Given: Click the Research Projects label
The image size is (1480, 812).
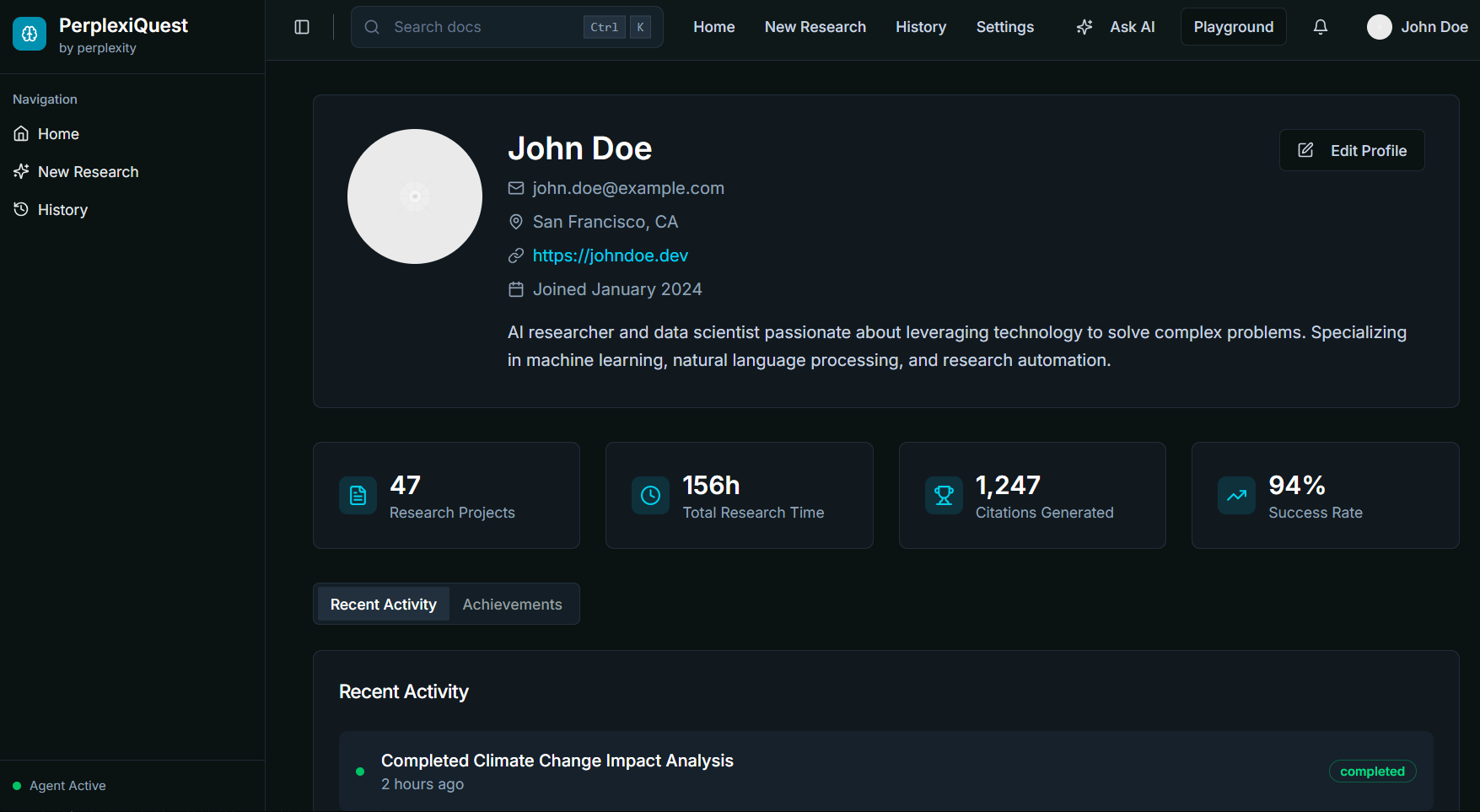Looking at the screenshot, I should 452,513.
